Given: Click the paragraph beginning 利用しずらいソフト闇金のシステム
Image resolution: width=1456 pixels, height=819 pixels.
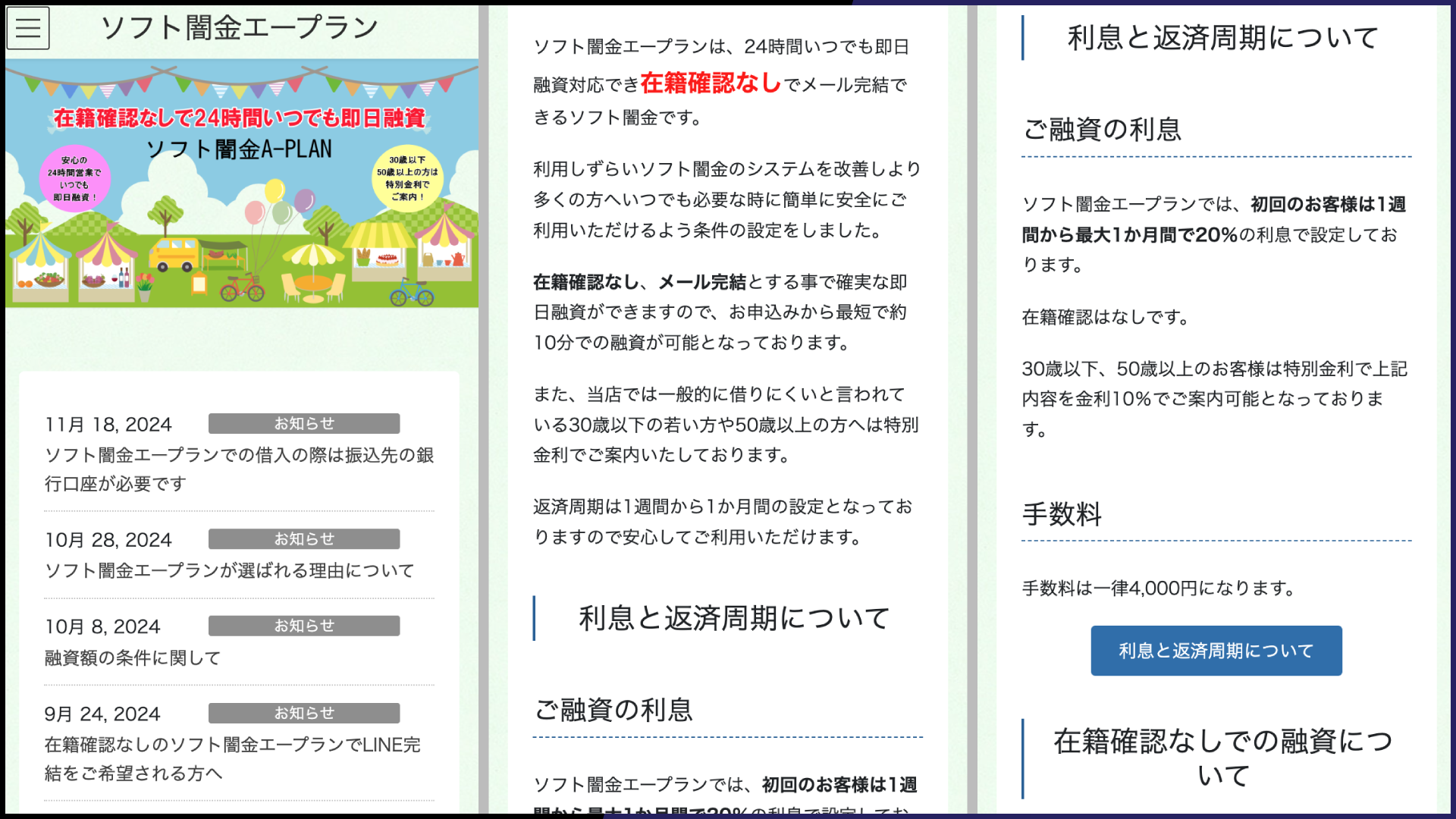Looking at the screenshot, I should coord(727,199).
